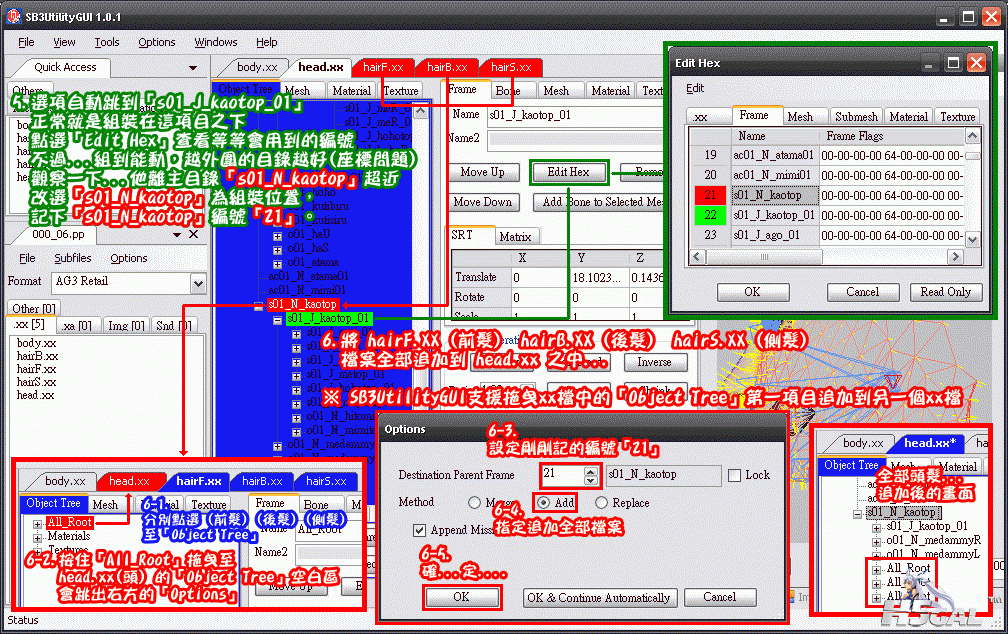Open the Quick Access panel dropdown arrow
The image size is (1008, 634).
point(192,68)
